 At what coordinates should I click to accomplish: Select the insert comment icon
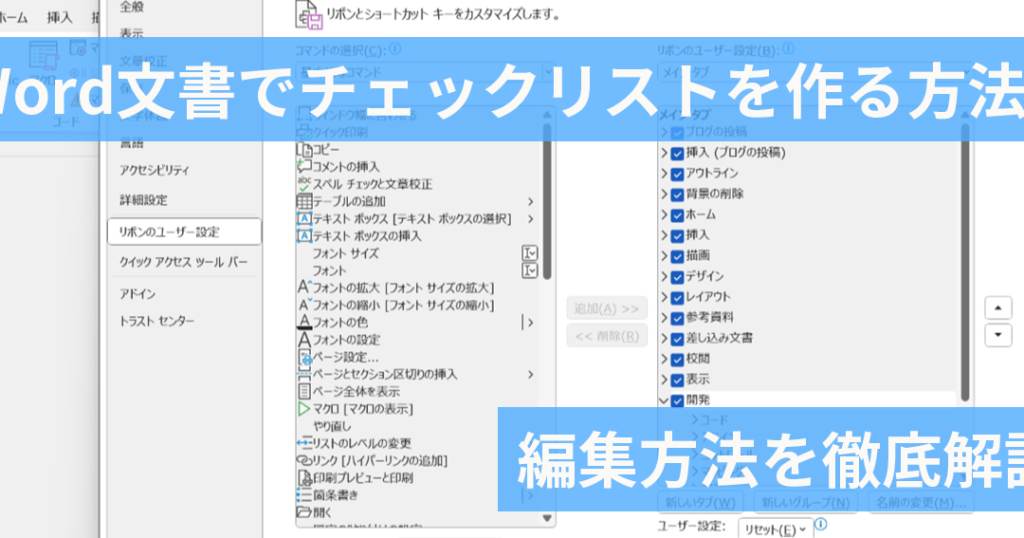coord(305,166)
